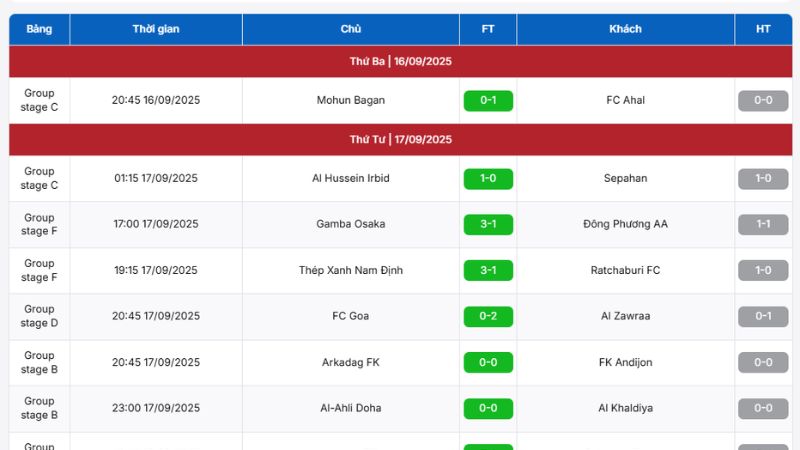Select the Thời gian column header
This screenshot has height=450, width=800.
point(155,29)
